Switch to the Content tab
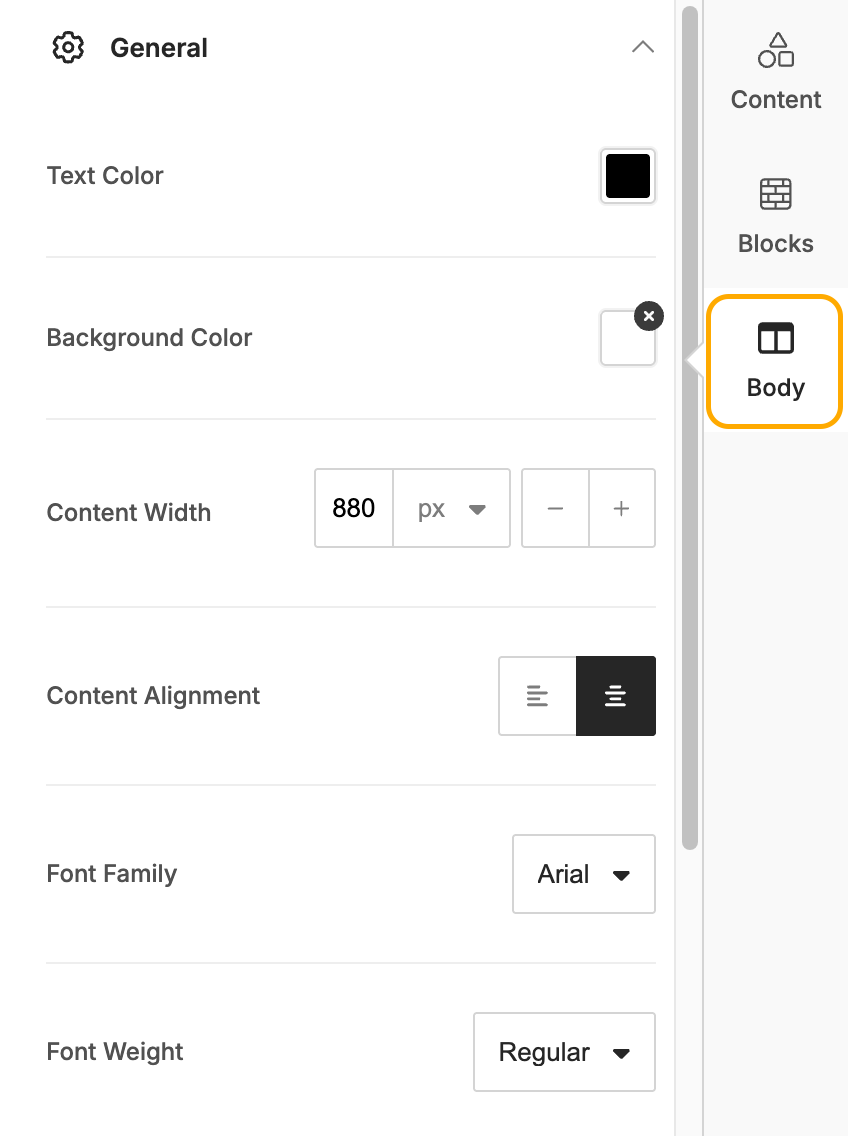848x1136 pixels. pos(775,99)
